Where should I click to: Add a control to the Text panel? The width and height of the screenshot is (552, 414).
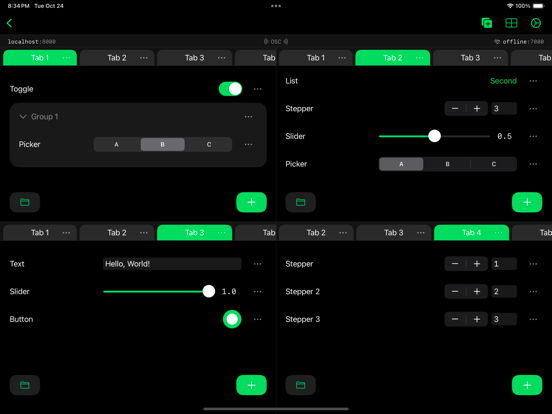coord(251,385)
